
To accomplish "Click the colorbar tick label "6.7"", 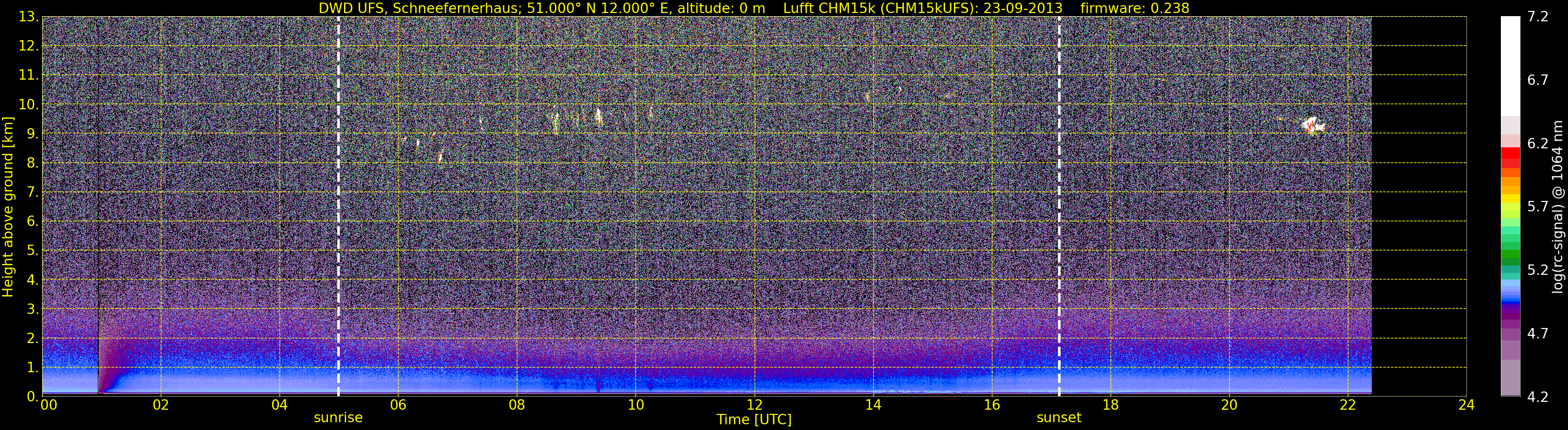I will (1538, 80).
